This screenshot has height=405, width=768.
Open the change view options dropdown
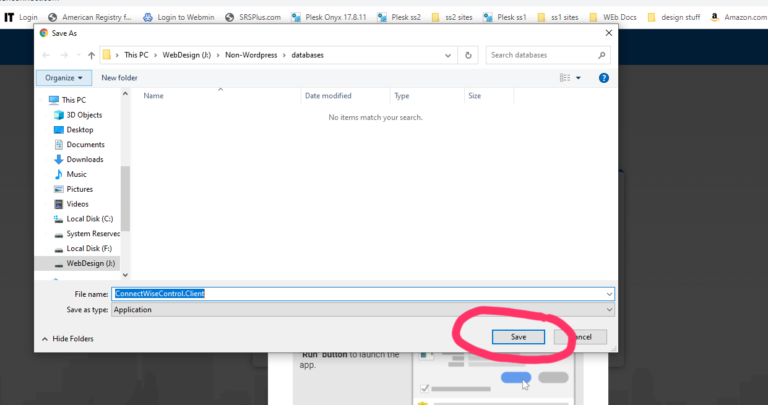point(578,77)
